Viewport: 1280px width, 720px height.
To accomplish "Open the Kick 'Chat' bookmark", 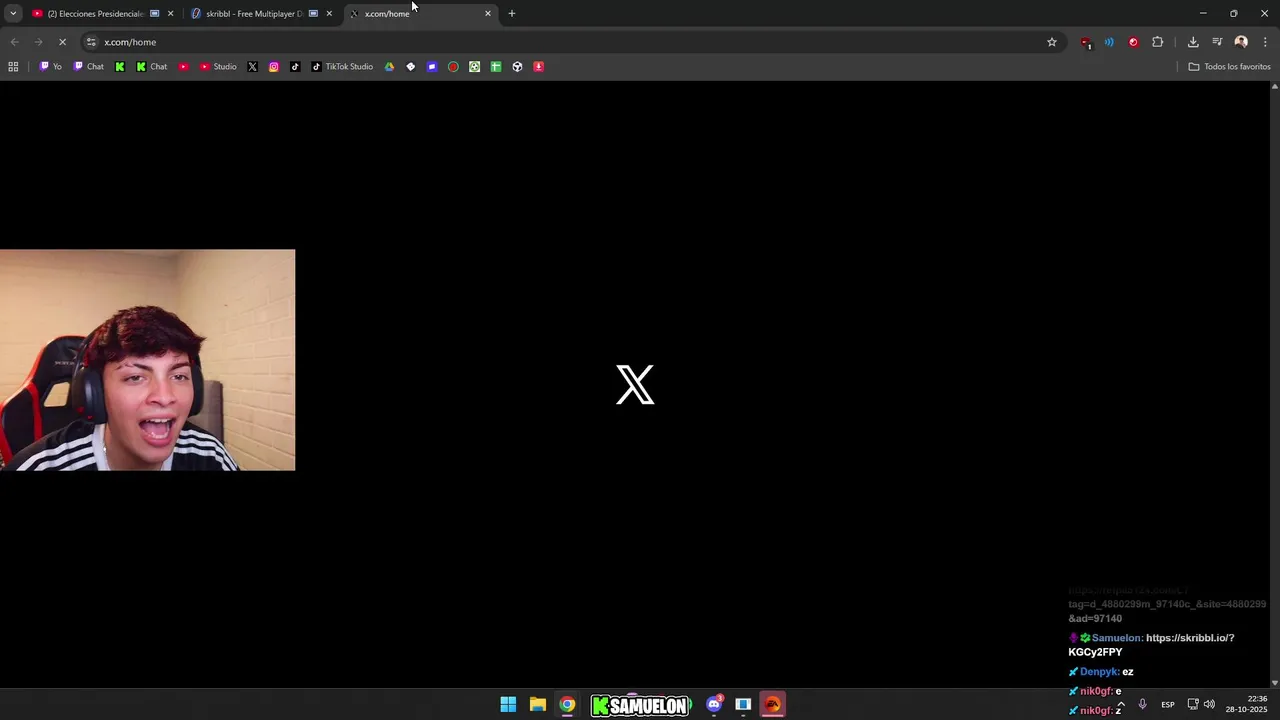I will click(152, 67).
